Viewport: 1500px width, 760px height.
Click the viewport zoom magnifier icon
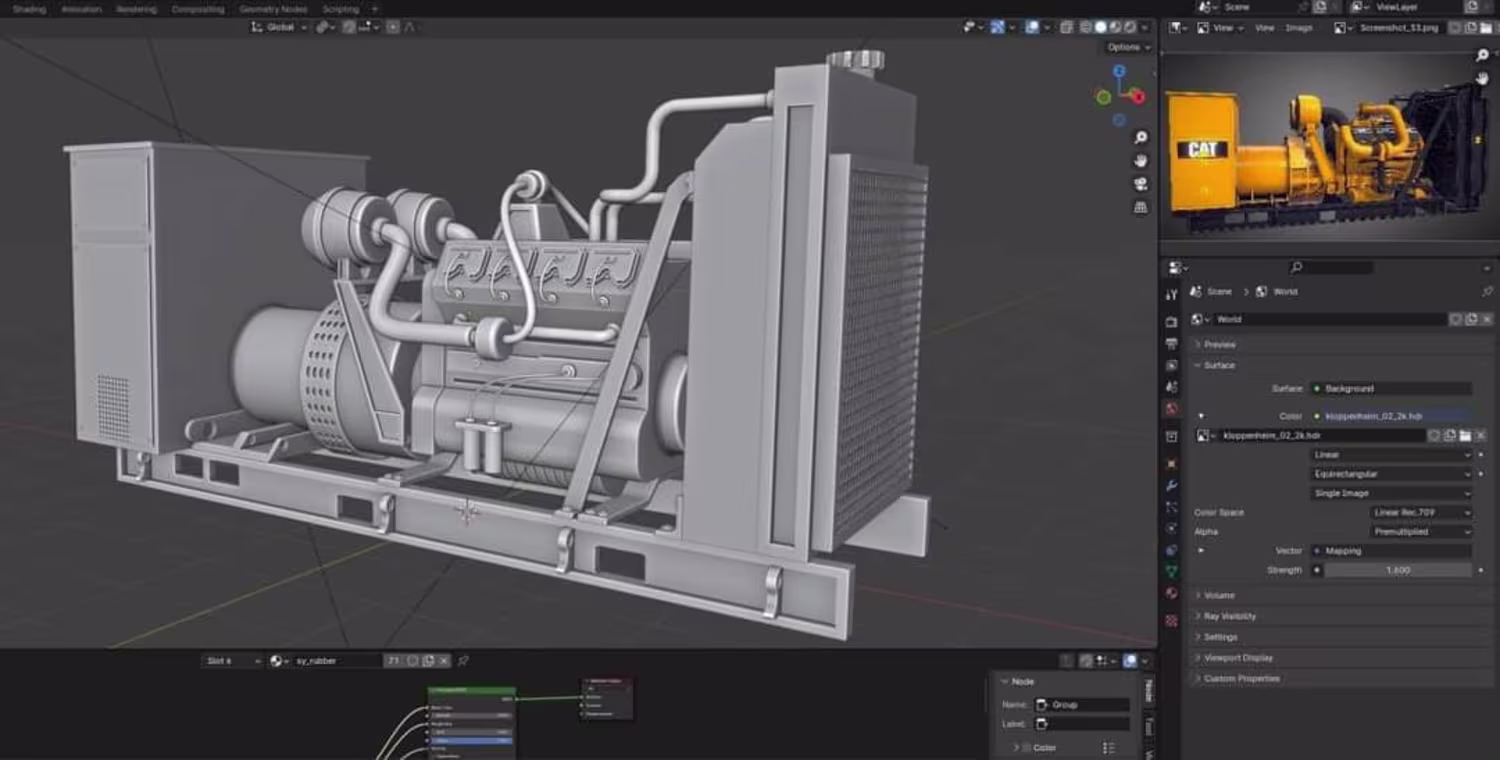(1140, 137)
